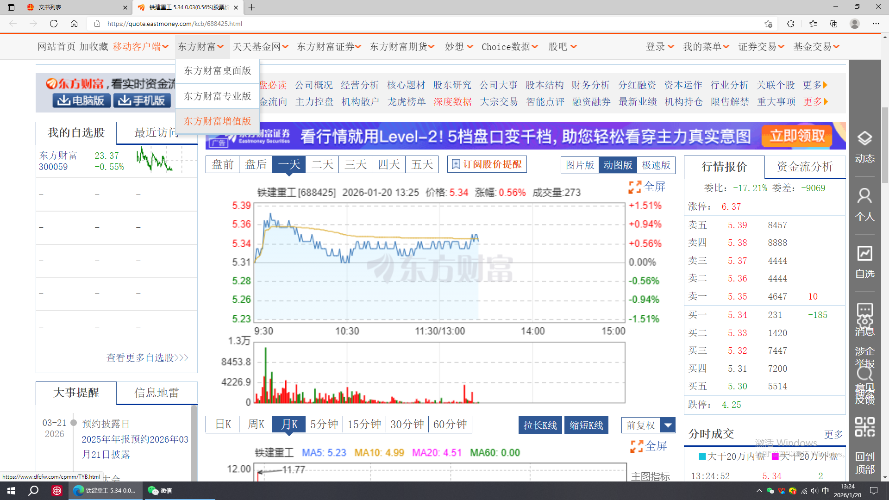Close the first browser tab
This screenshot has height=500, width=889.
(125, 7)
